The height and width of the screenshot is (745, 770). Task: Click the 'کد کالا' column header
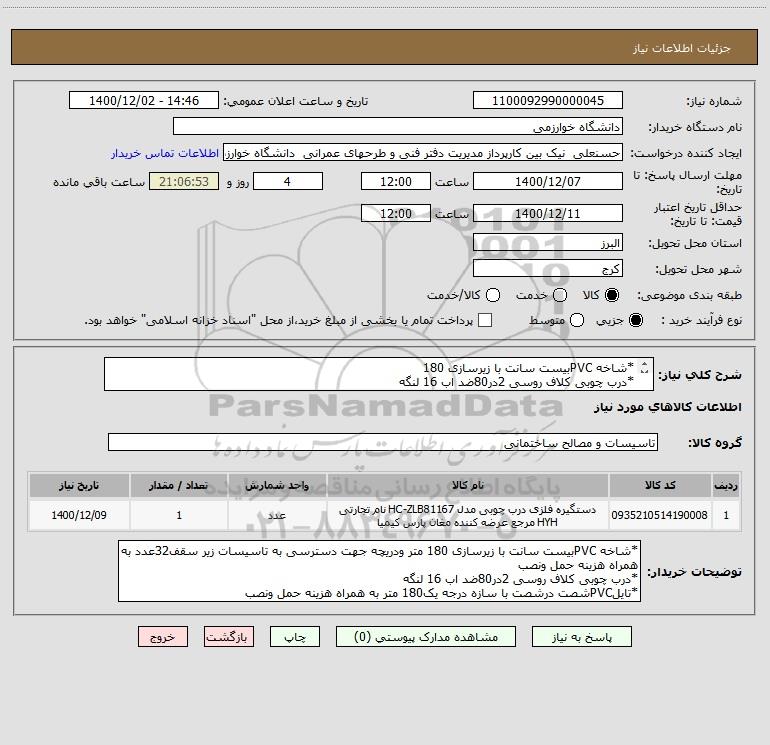[x=660, y=485]
